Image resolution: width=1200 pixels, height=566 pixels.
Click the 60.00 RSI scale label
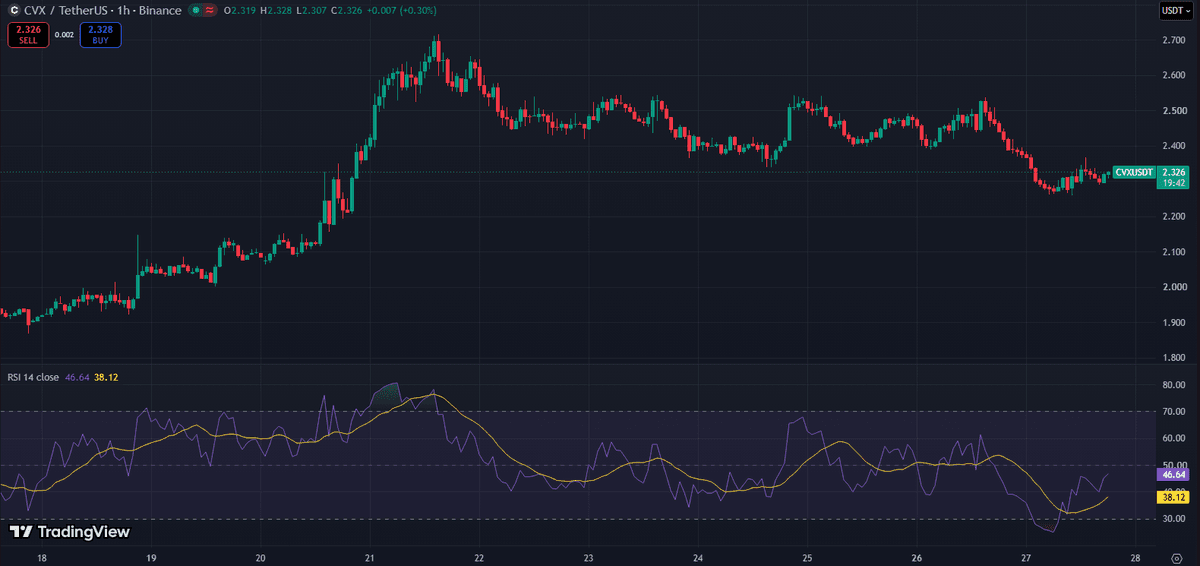1174,439
